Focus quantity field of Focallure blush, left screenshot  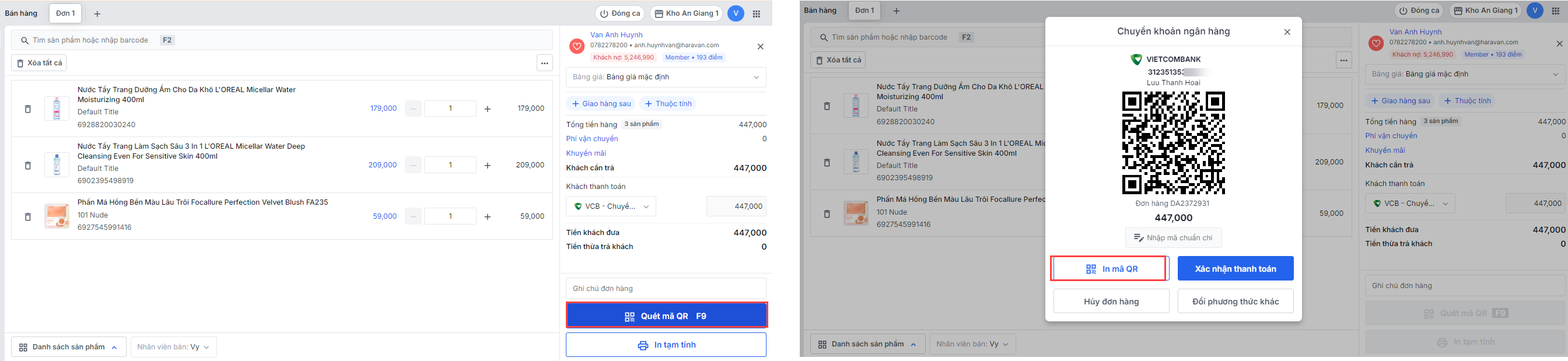[x=450, y=216]
